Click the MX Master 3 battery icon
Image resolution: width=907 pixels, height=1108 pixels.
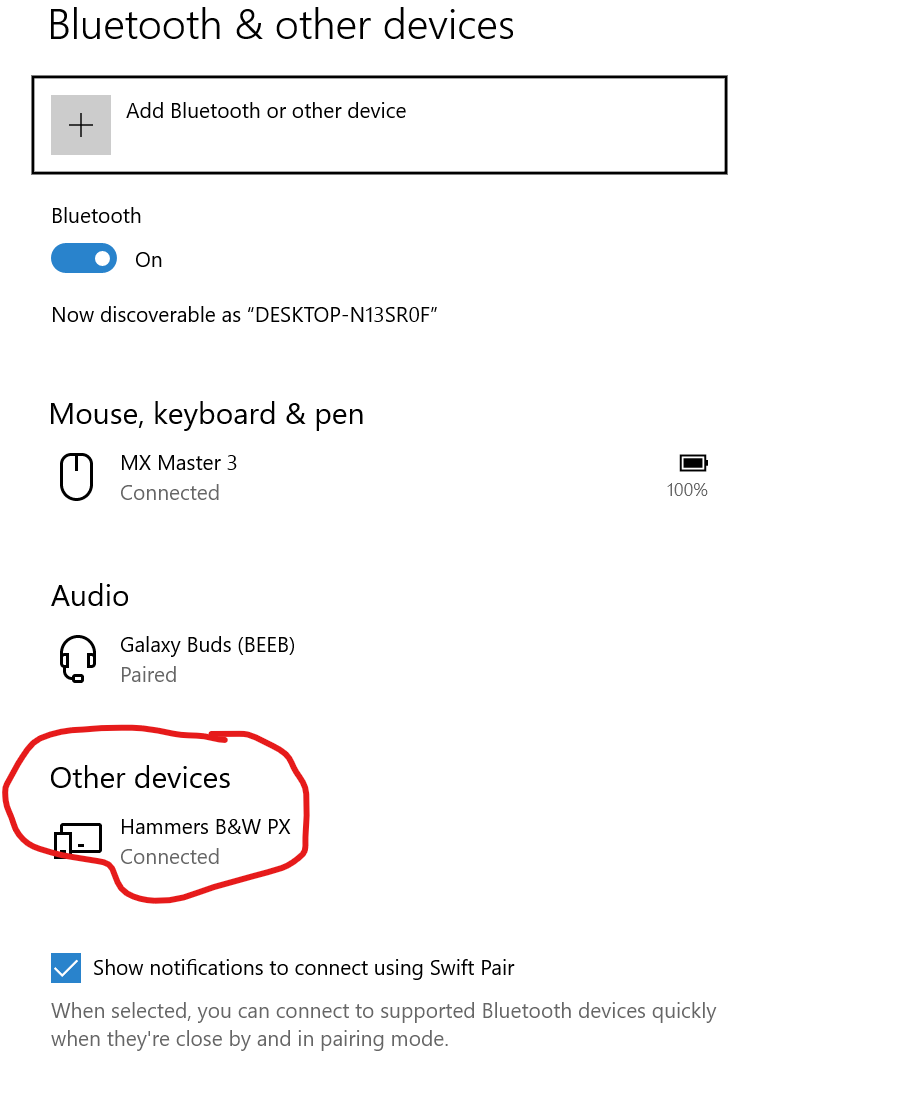tap(693, 463)
